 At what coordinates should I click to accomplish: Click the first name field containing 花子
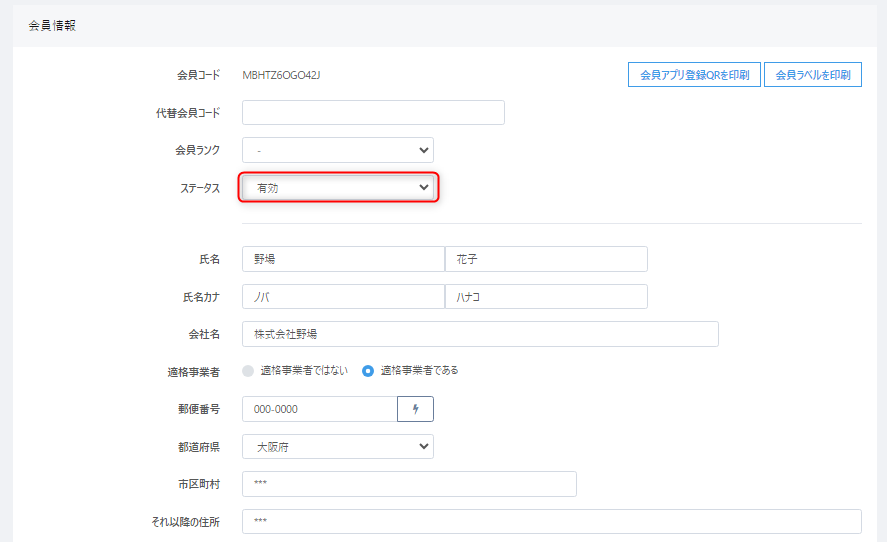546,259
